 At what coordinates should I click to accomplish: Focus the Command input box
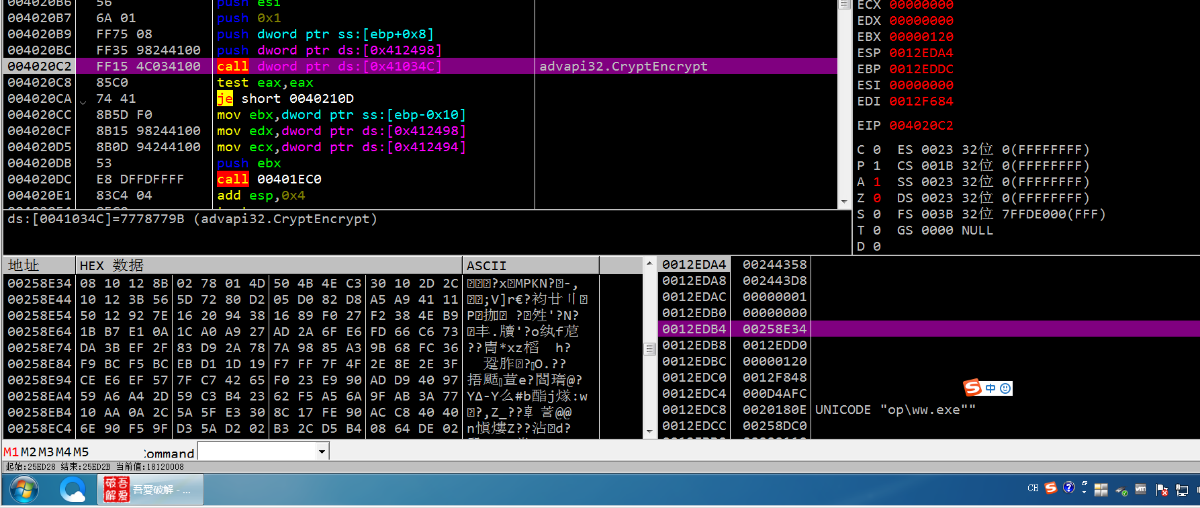click(x=255, y=452)
